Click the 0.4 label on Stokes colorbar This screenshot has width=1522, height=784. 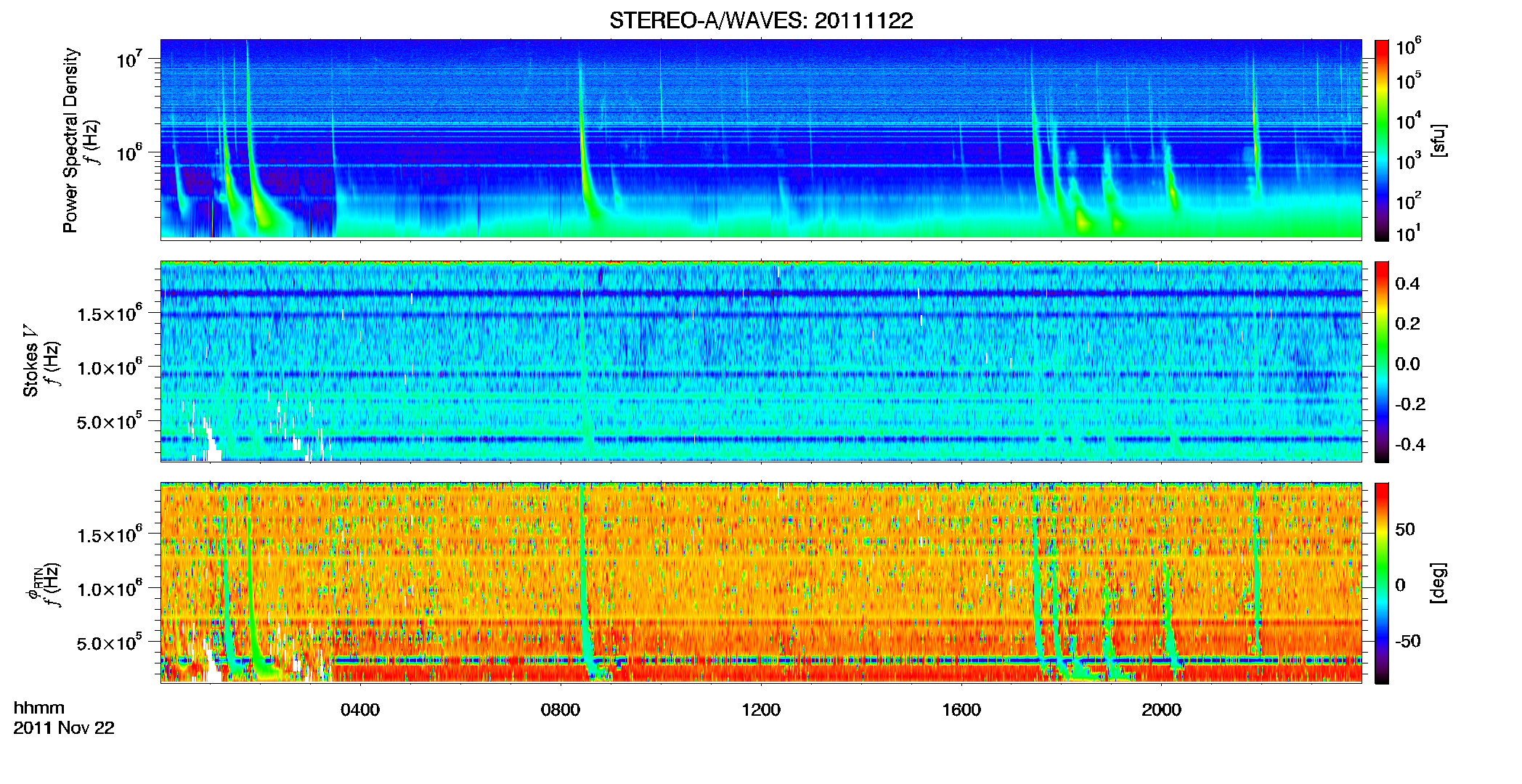(1407, 284)
